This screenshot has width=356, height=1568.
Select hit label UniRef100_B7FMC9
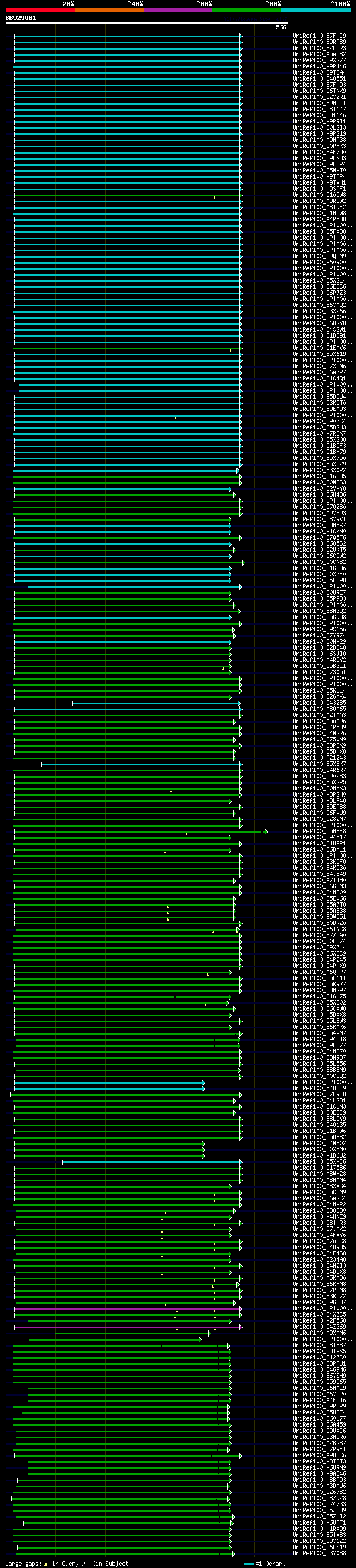click(319, 36)
